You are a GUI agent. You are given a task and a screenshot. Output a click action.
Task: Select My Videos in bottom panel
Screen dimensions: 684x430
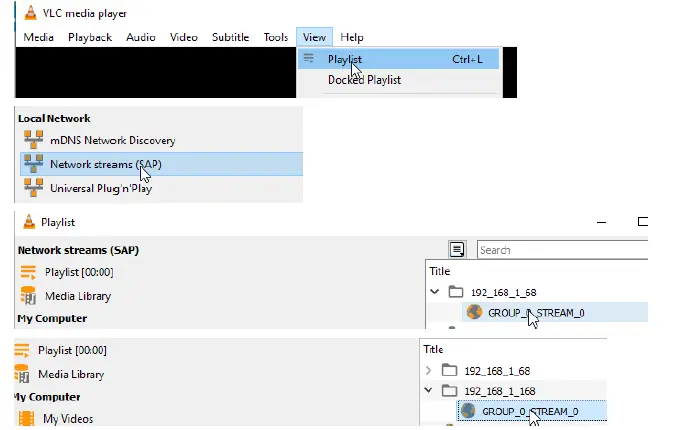(x=68, y=419)
